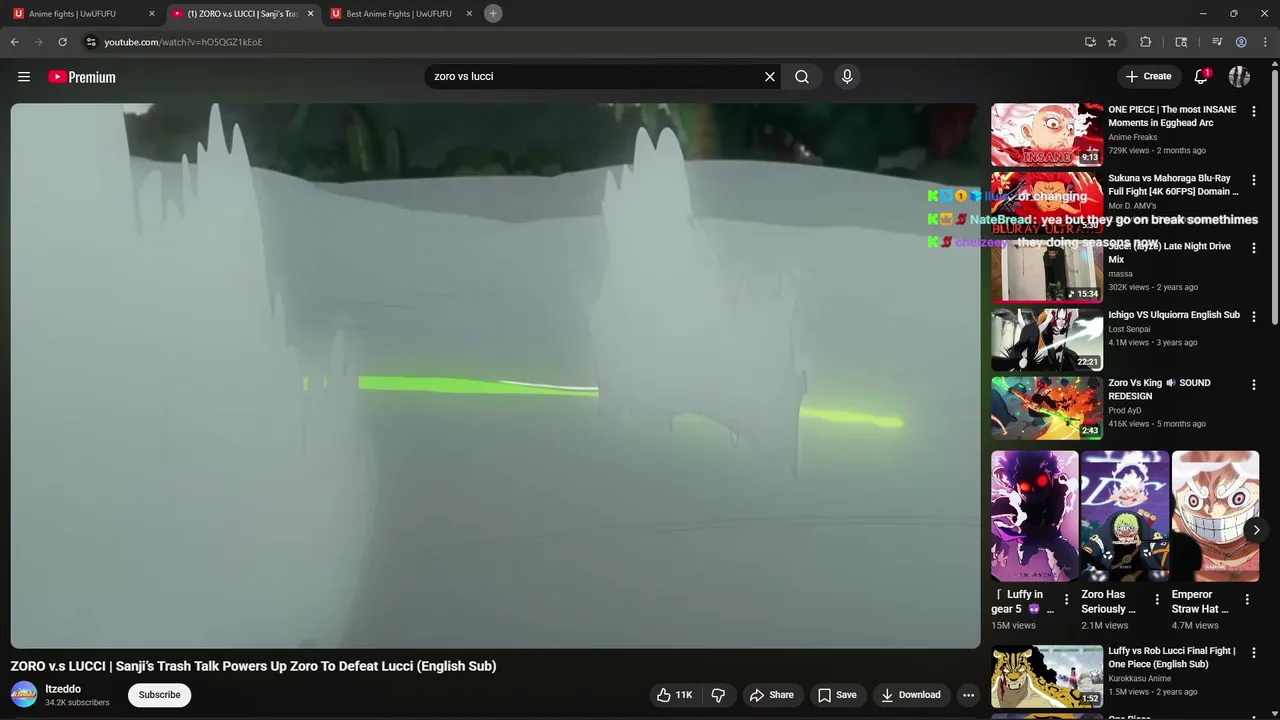Open the Itzeddo channel name link
The height and width of the screenshot is (720, 1280).
pyautogui.click(x=63, y=689)
